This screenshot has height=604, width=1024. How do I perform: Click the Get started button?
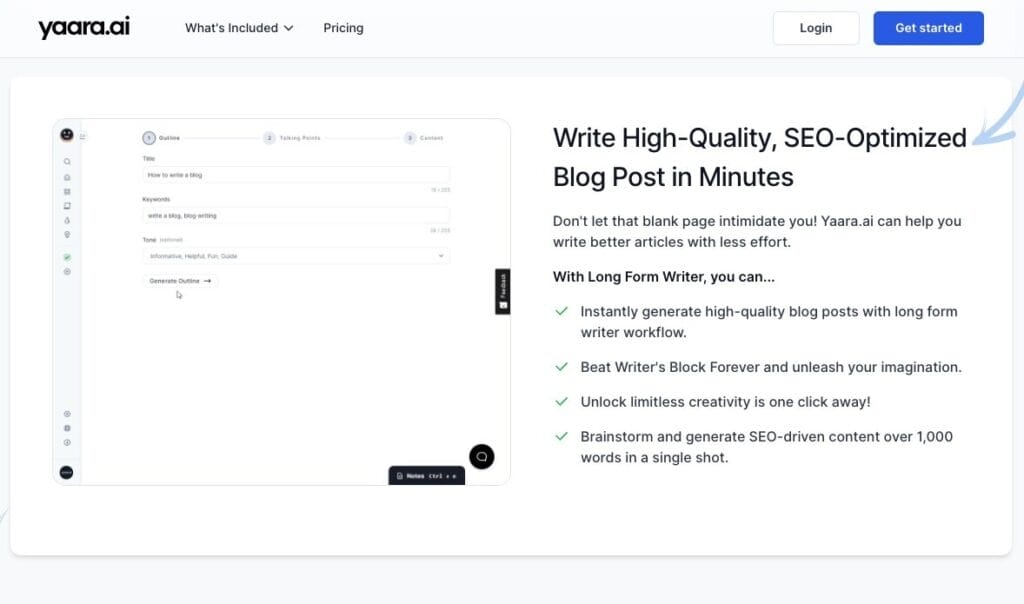tap(928, 28)
